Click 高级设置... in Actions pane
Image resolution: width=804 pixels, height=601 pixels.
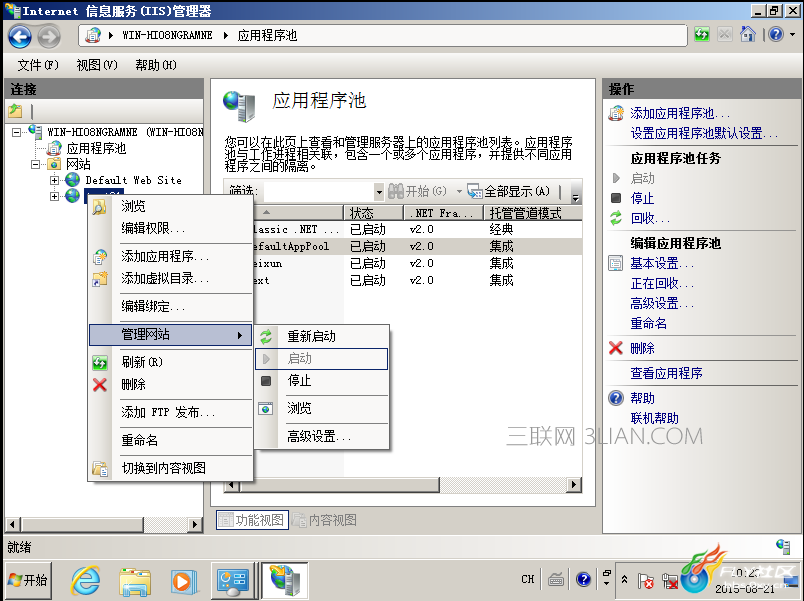click(661, 304)
